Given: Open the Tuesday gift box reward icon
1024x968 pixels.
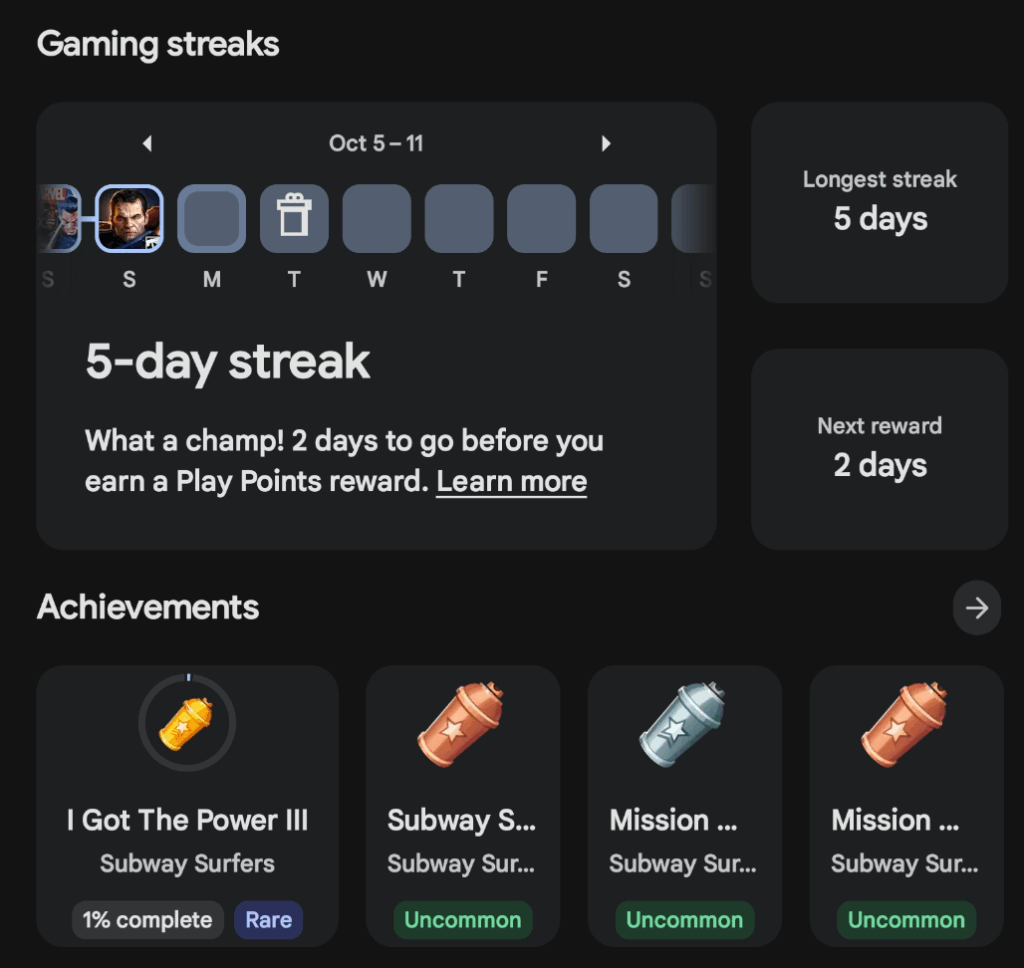Looking at the screenshot, I should 294,218.
